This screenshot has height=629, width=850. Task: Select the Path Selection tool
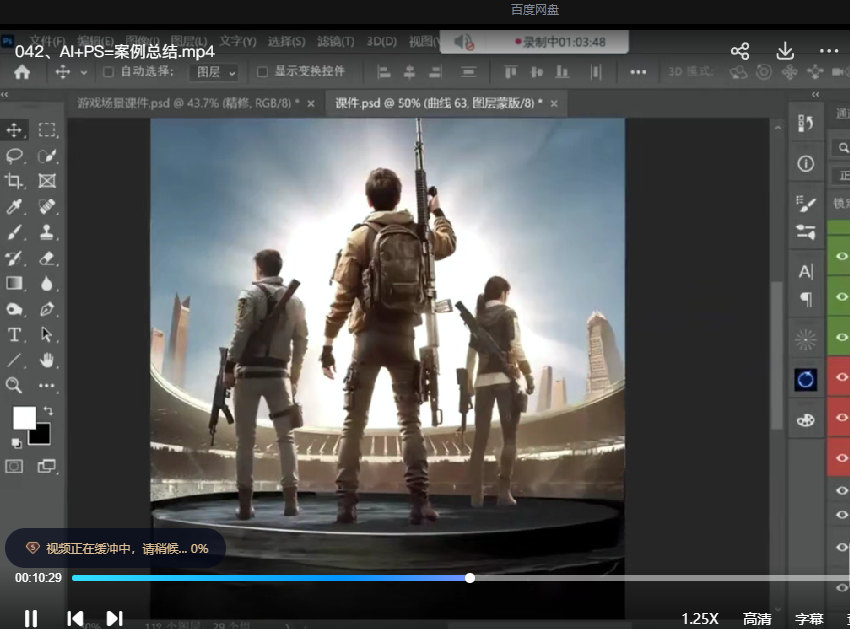click(47, 335)
